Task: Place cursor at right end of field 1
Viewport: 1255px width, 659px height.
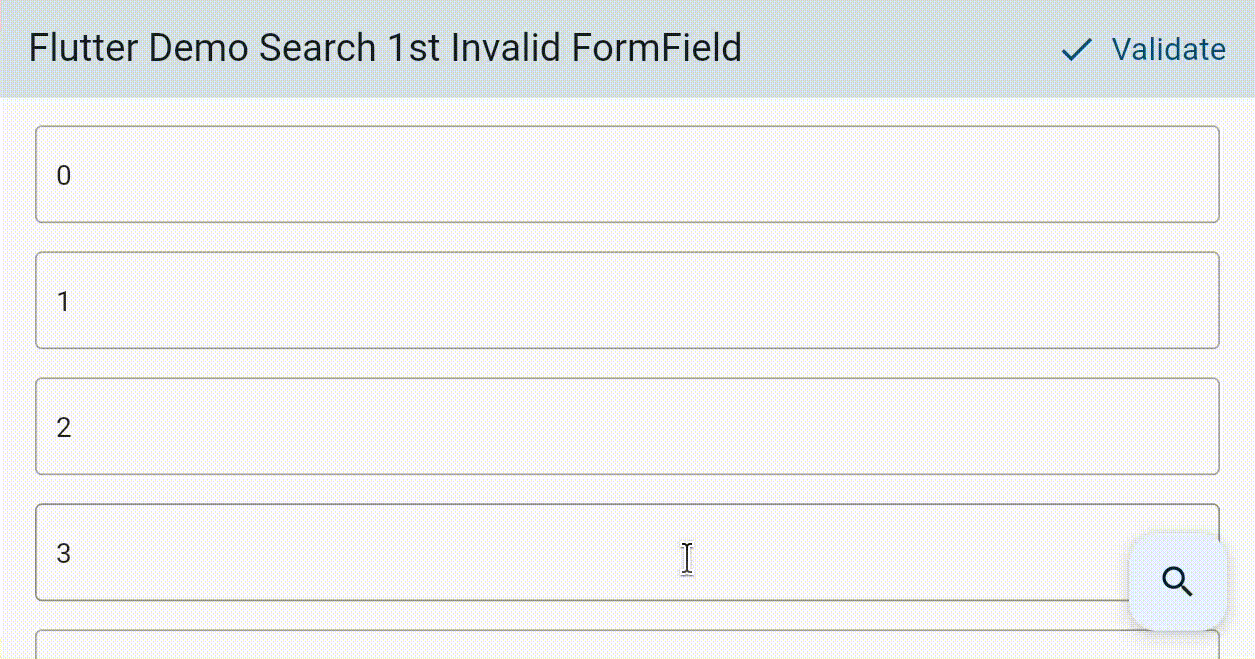Action: tap(1195, 301)
